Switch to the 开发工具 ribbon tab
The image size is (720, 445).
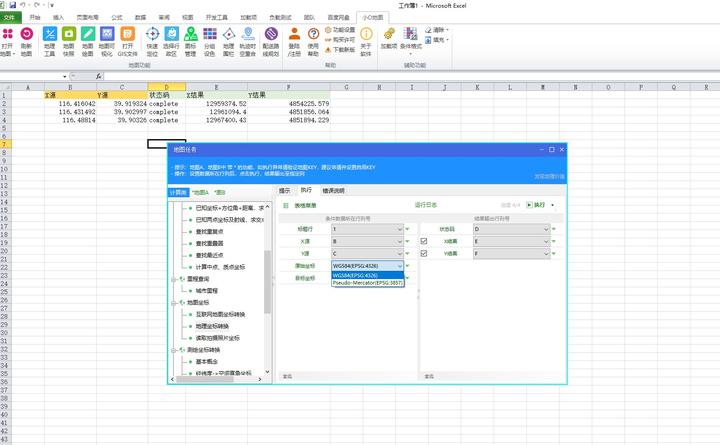click(216, 17)
